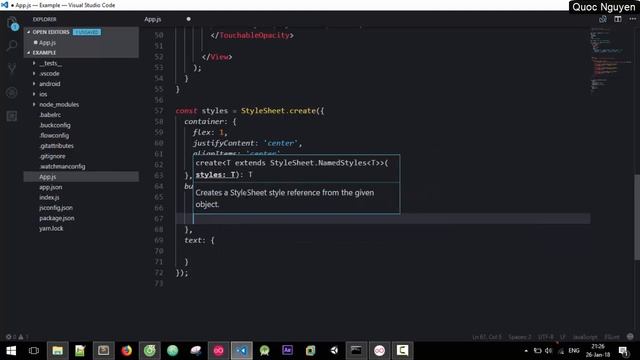The image size is (640, 360).
Task: Click 'justifyContent' on line 60
Action: pos(223,143)
